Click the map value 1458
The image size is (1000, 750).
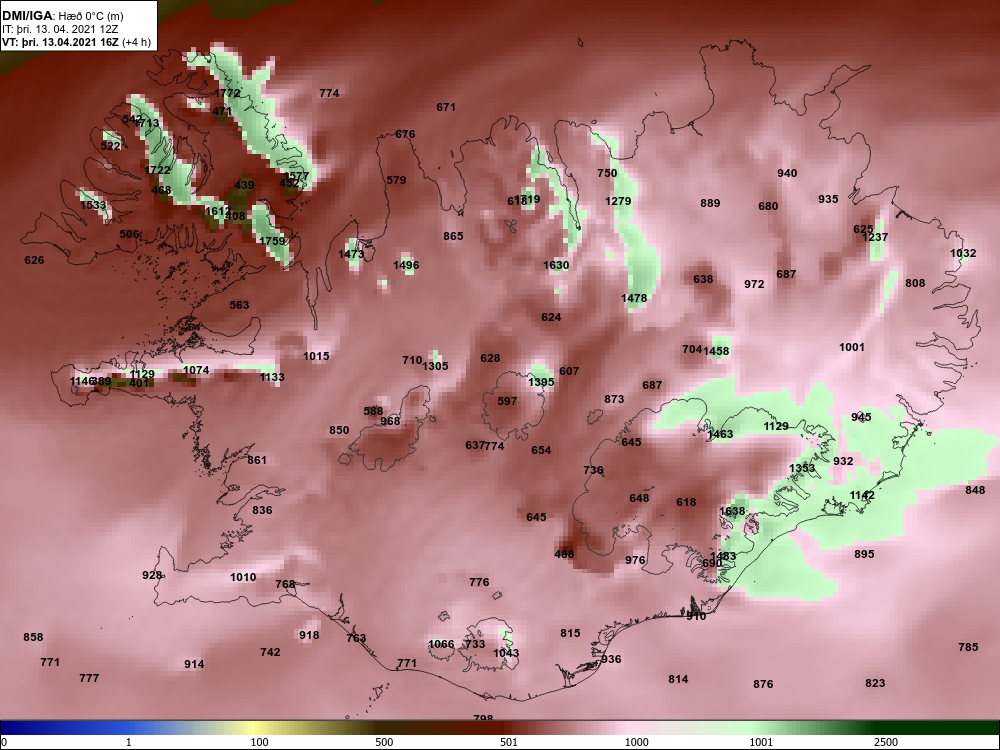pyautogui.click(x=716, y=351)
